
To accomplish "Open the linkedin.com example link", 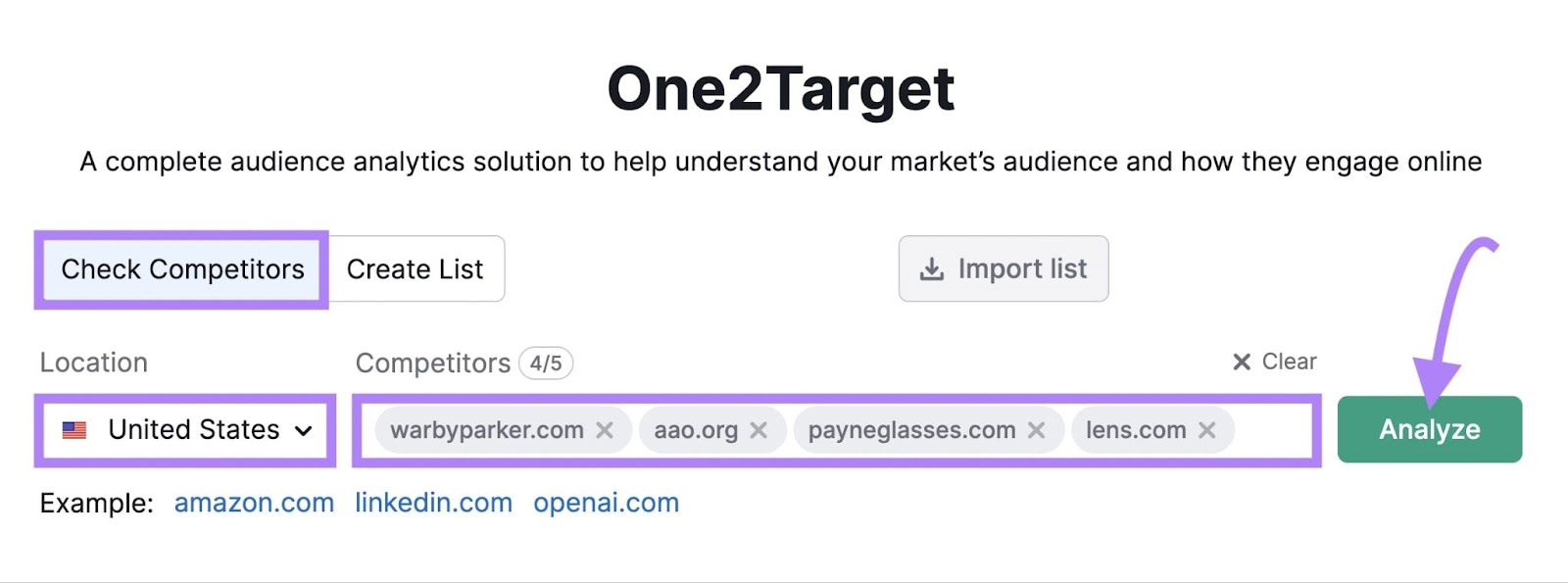I will pos(434,503).
